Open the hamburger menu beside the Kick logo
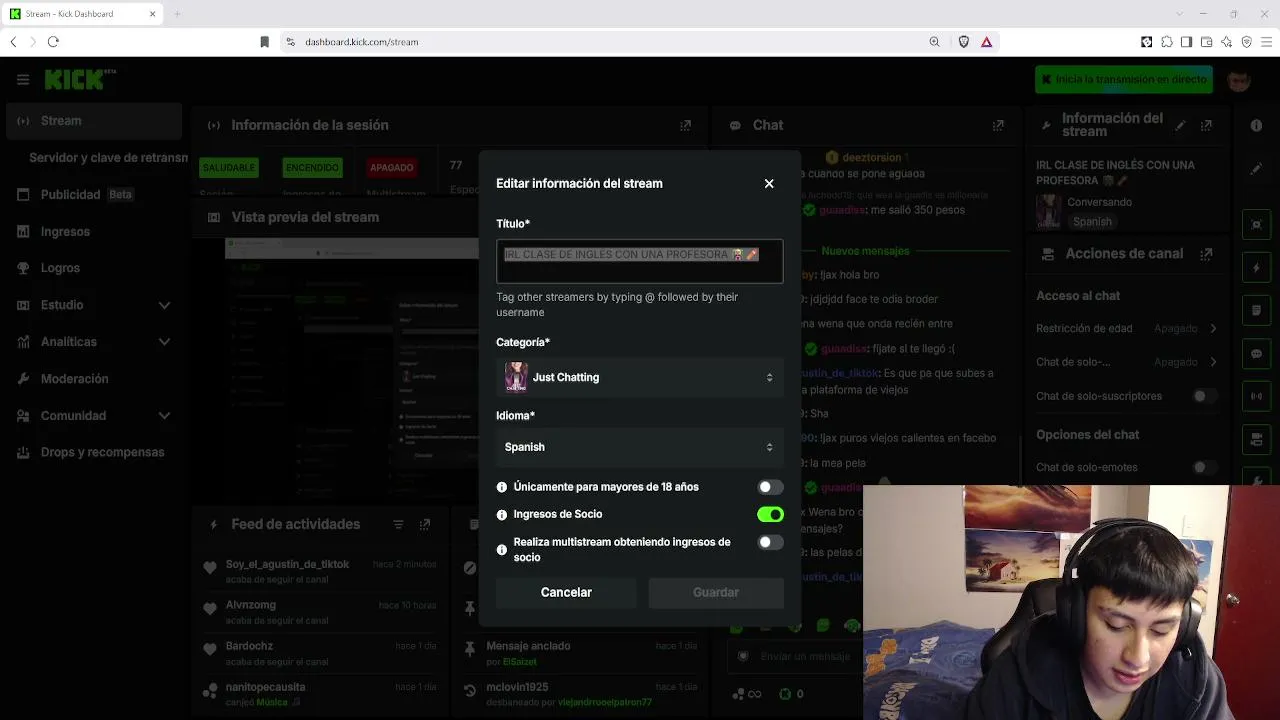Viewport: 1280px width, 720px height. 23,79
